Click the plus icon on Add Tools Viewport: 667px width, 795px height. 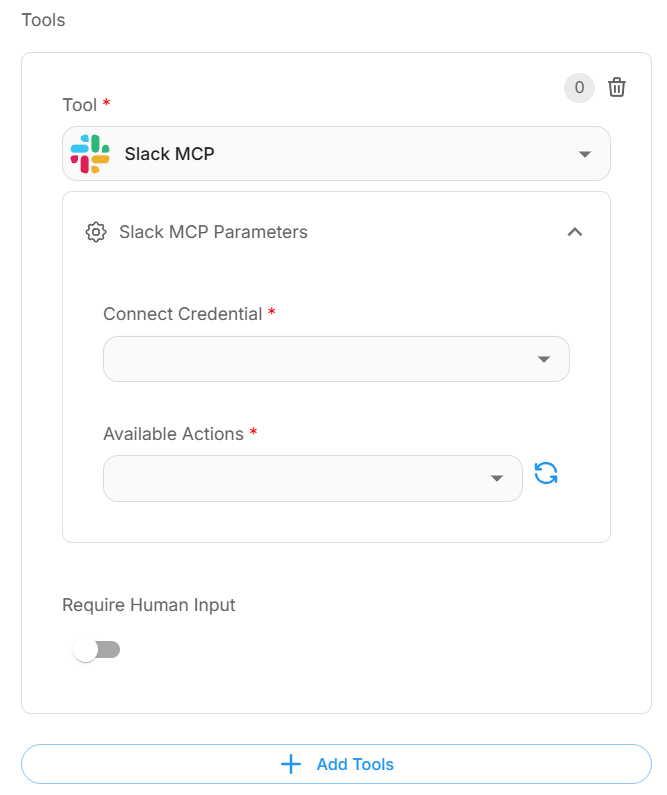(291, 764)
